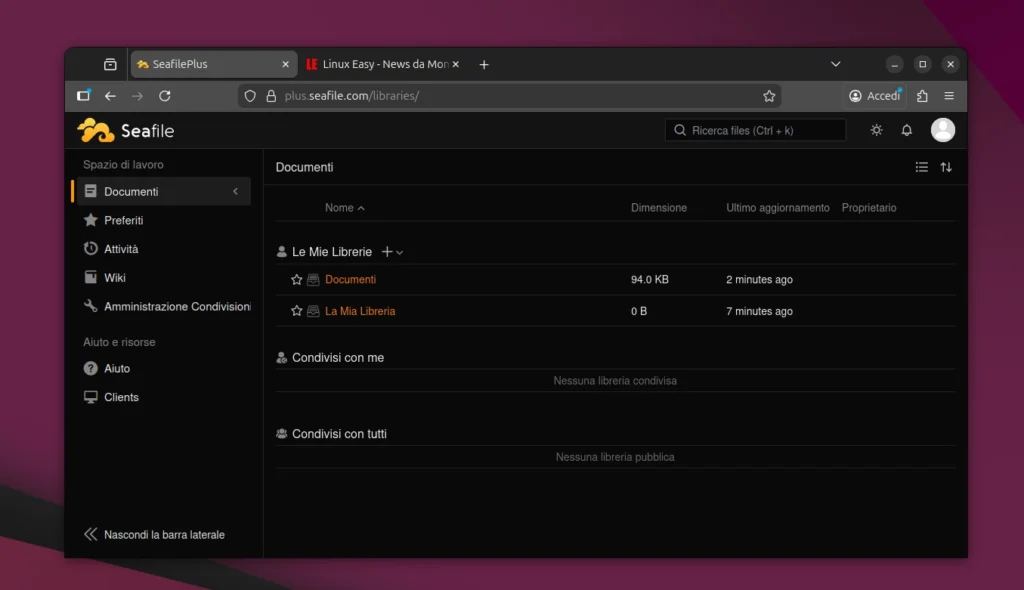This screenshot has height=590, width=1024.
Task: Click inside the Ricerca files search field
Action: point(755,130)
